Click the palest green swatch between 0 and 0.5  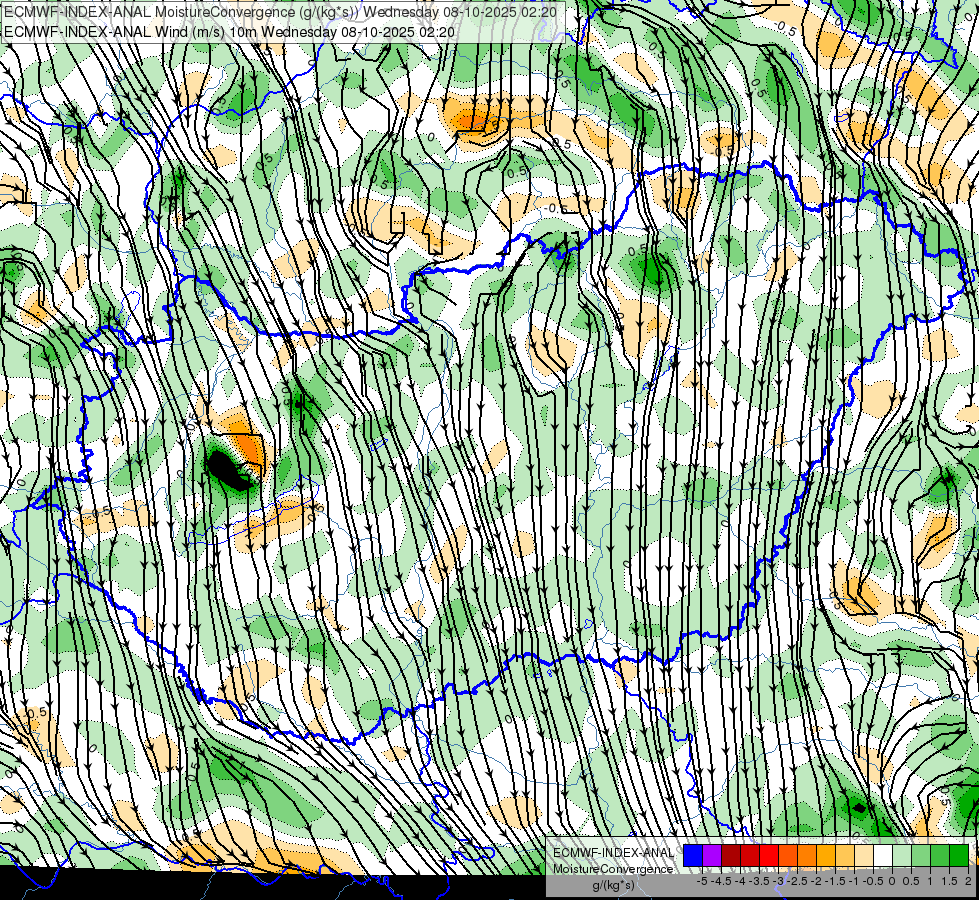[x=902, y=856]
